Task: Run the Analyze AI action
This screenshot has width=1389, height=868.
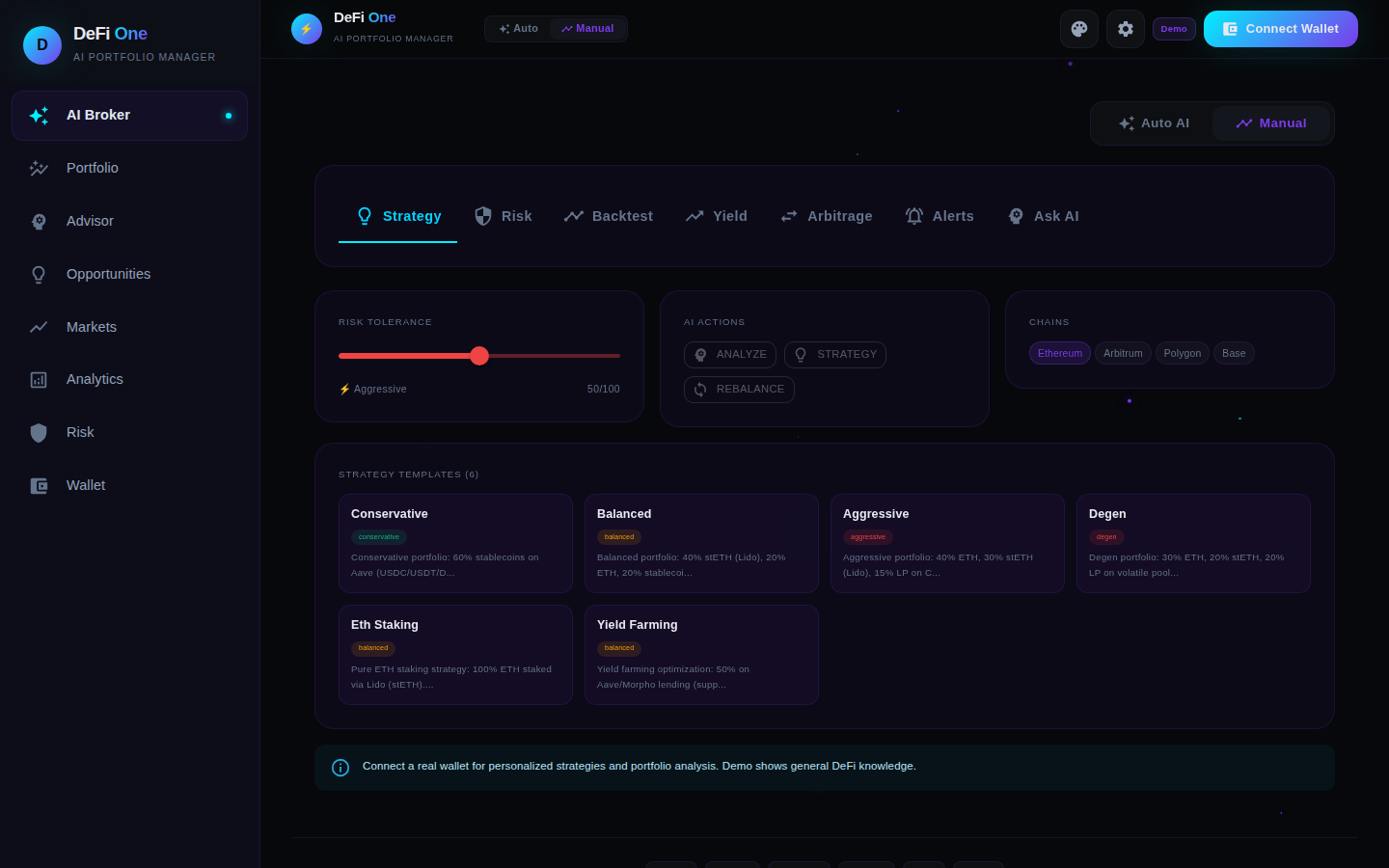Action: (730, 355)
